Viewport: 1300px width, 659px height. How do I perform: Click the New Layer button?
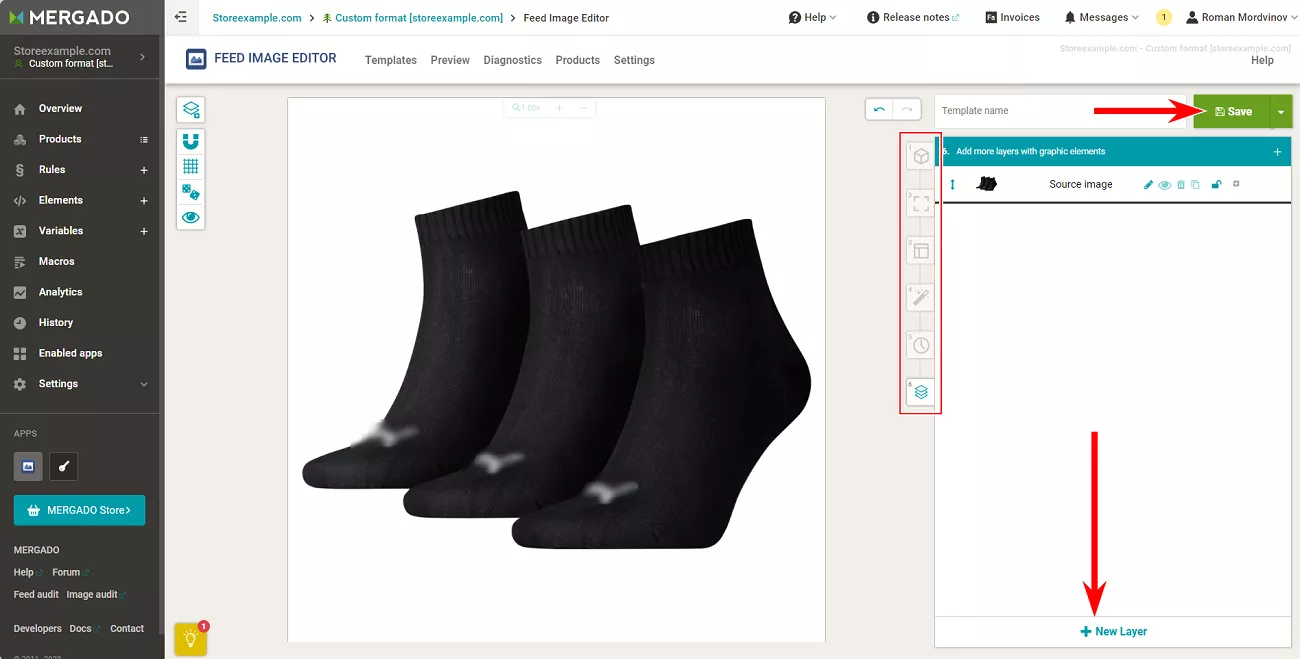click(1113, 632)
